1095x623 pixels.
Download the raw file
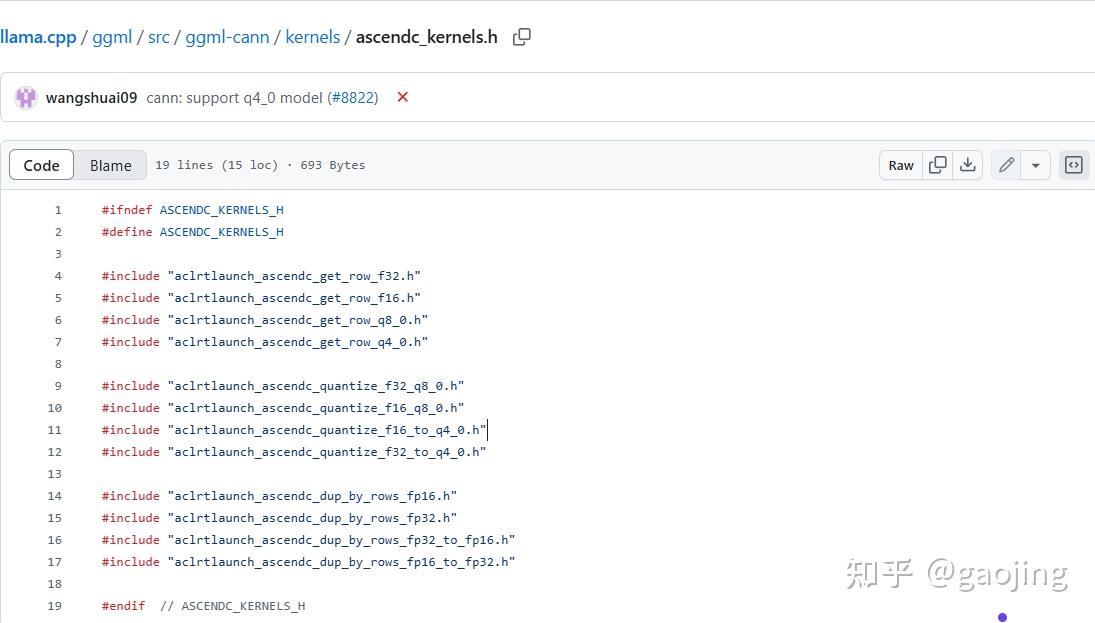pos(967,165)
